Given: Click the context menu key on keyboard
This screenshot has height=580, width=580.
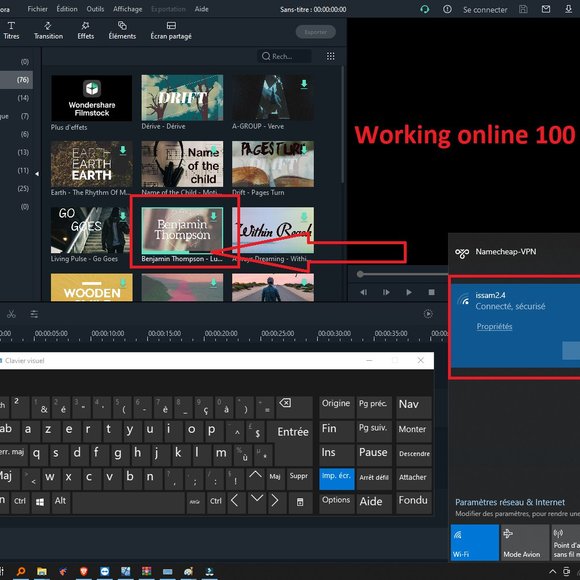Looking at the screenshot, I should (300, 502).
